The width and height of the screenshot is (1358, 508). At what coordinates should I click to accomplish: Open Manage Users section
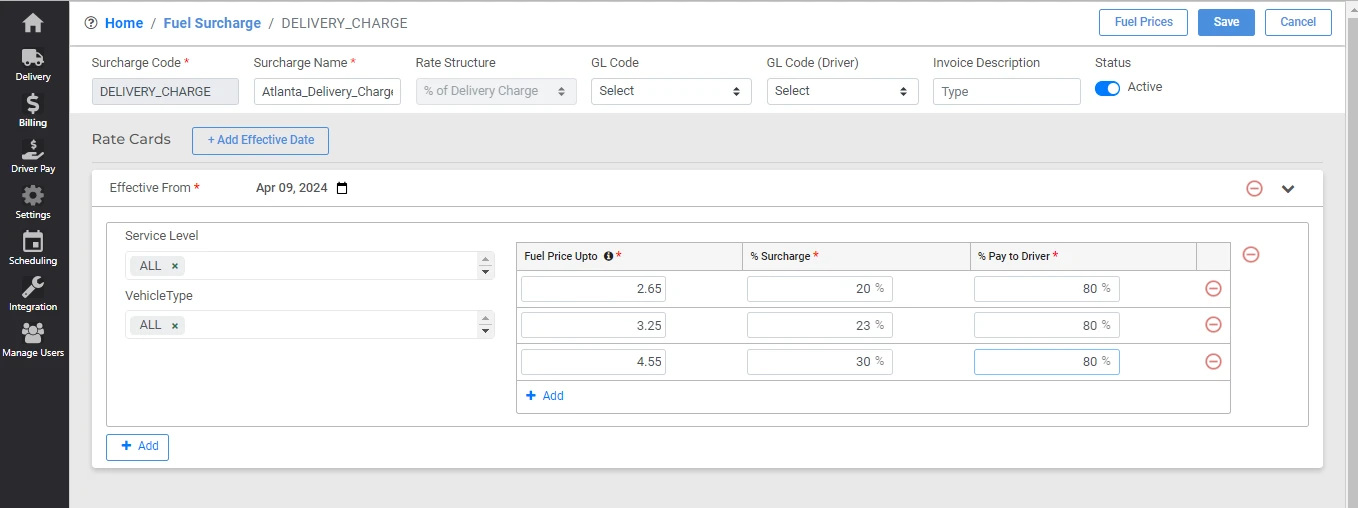click(33, 339)
